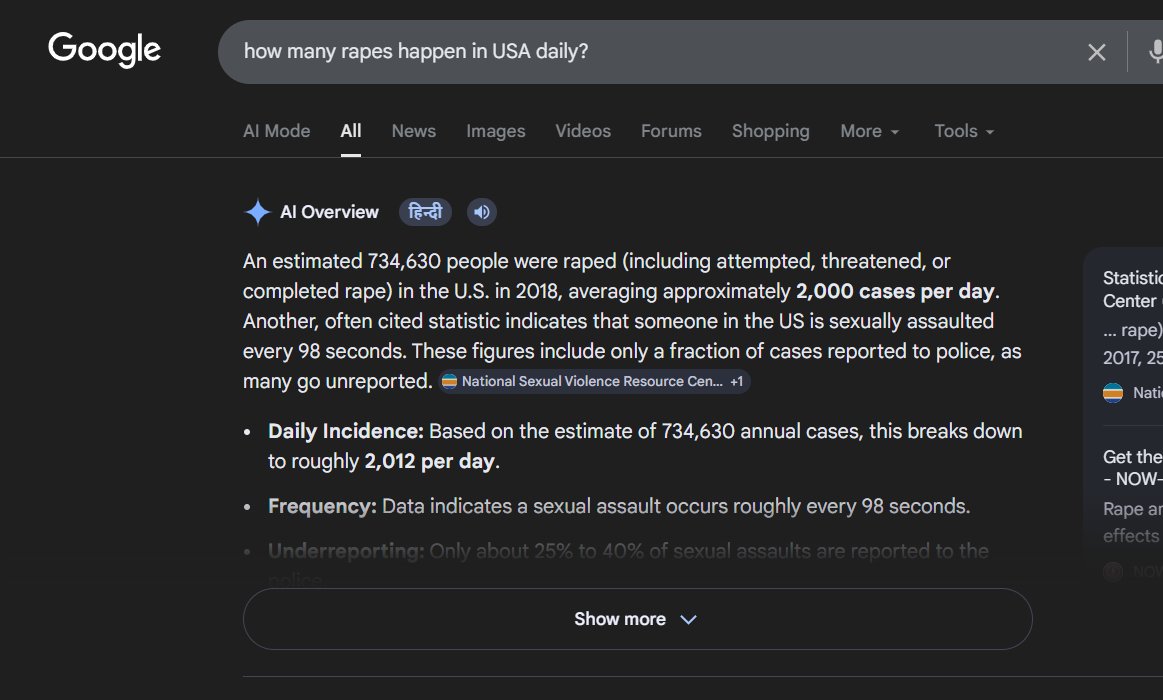Click the "Frequency:" bullet heading
Screen dimensions: 1163x700
pyautogui.click(x=322, y=506)
